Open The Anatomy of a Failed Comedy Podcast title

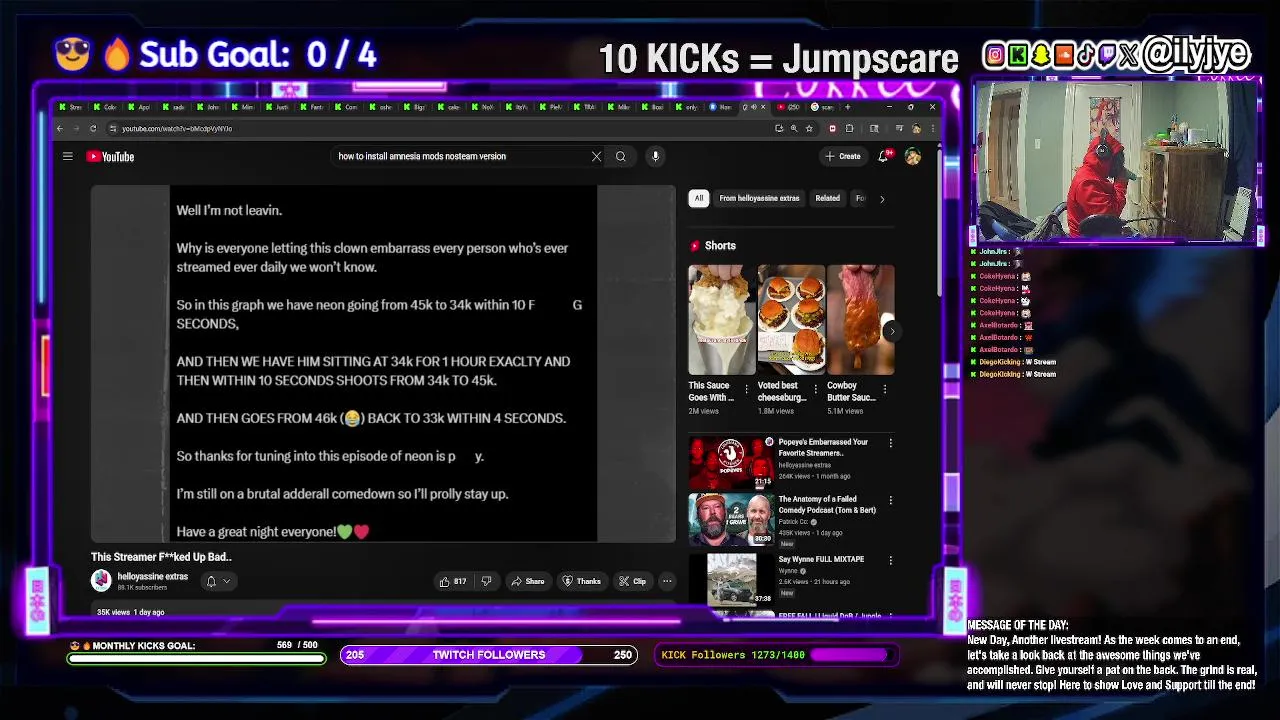827,504
